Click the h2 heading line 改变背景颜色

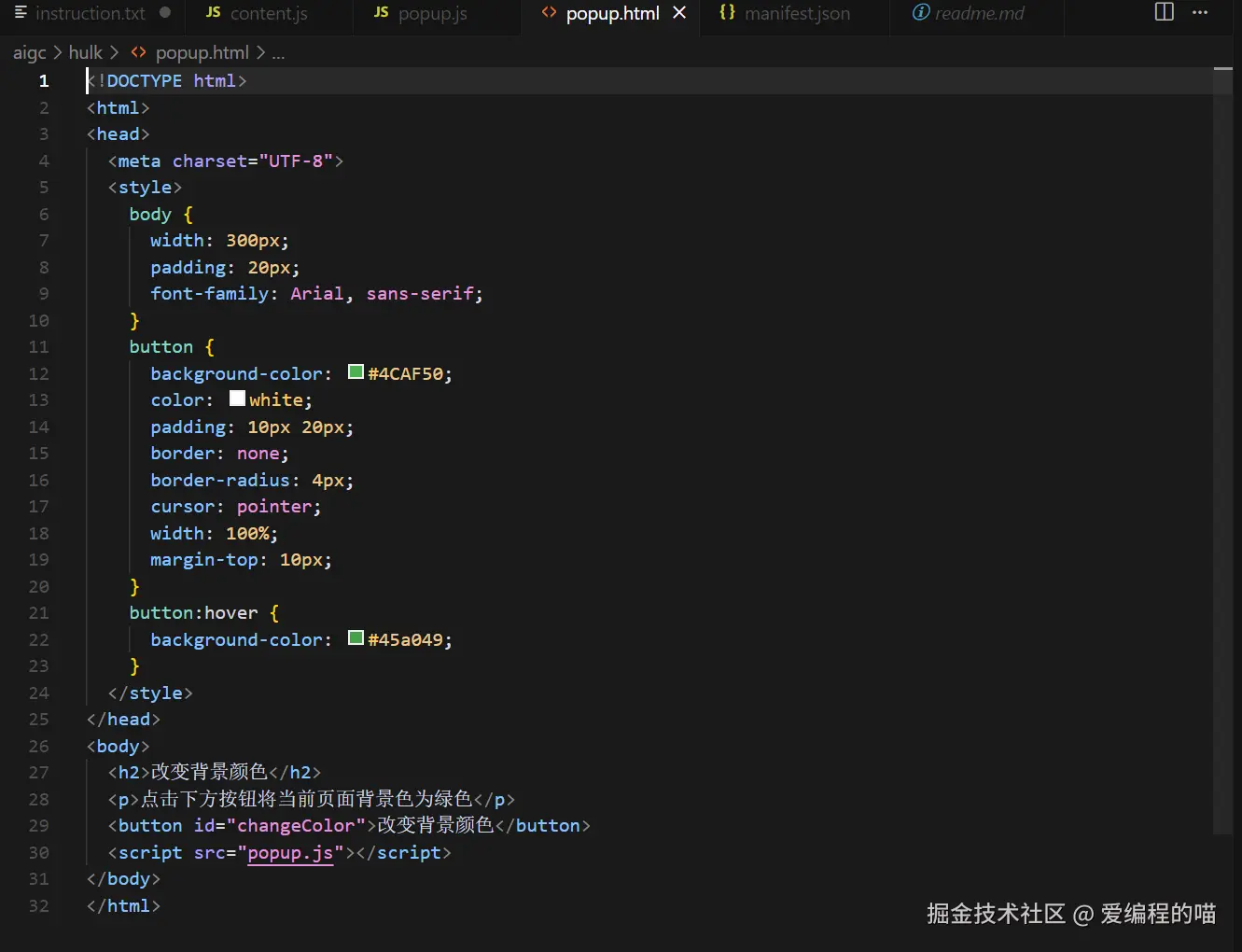click(x=215, y=773)
